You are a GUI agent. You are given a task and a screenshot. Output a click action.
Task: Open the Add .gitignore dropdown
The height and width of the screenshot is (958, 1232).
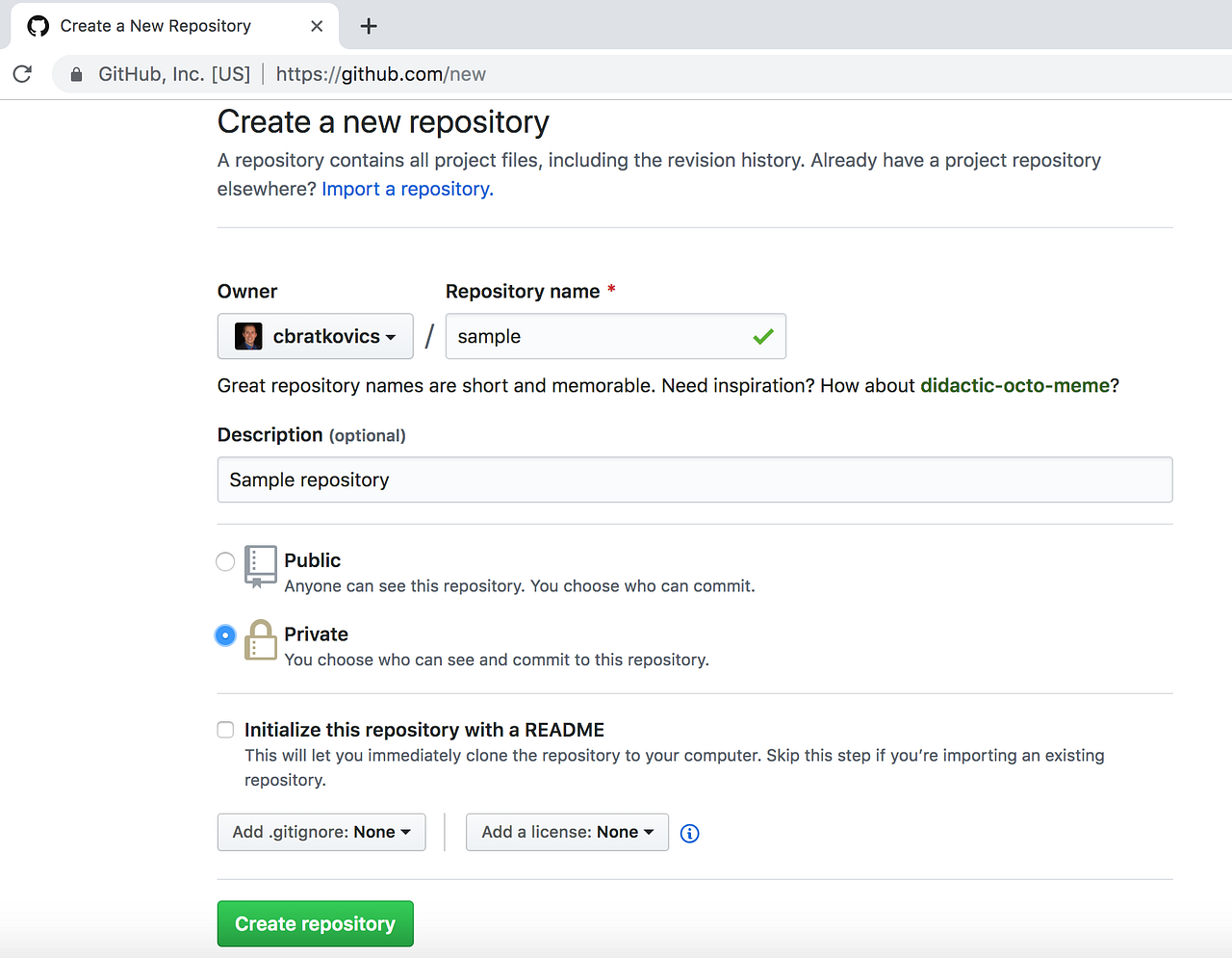pos(321,832)
